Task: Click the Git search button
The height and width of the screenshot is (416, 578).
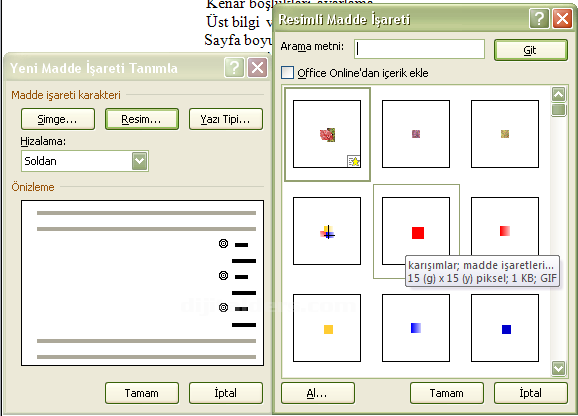Action: click(x=530, y=50)
